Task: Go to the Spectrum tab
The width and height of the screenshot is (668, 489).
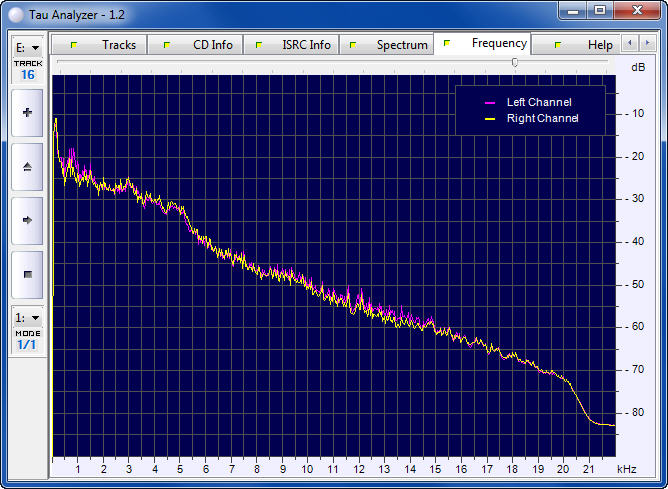Action: [x=391, y=45]
